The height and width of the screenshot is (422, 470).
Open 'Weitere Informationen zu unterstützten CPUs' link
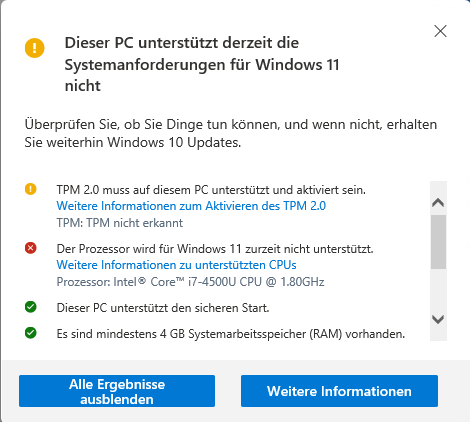[176, 265]
